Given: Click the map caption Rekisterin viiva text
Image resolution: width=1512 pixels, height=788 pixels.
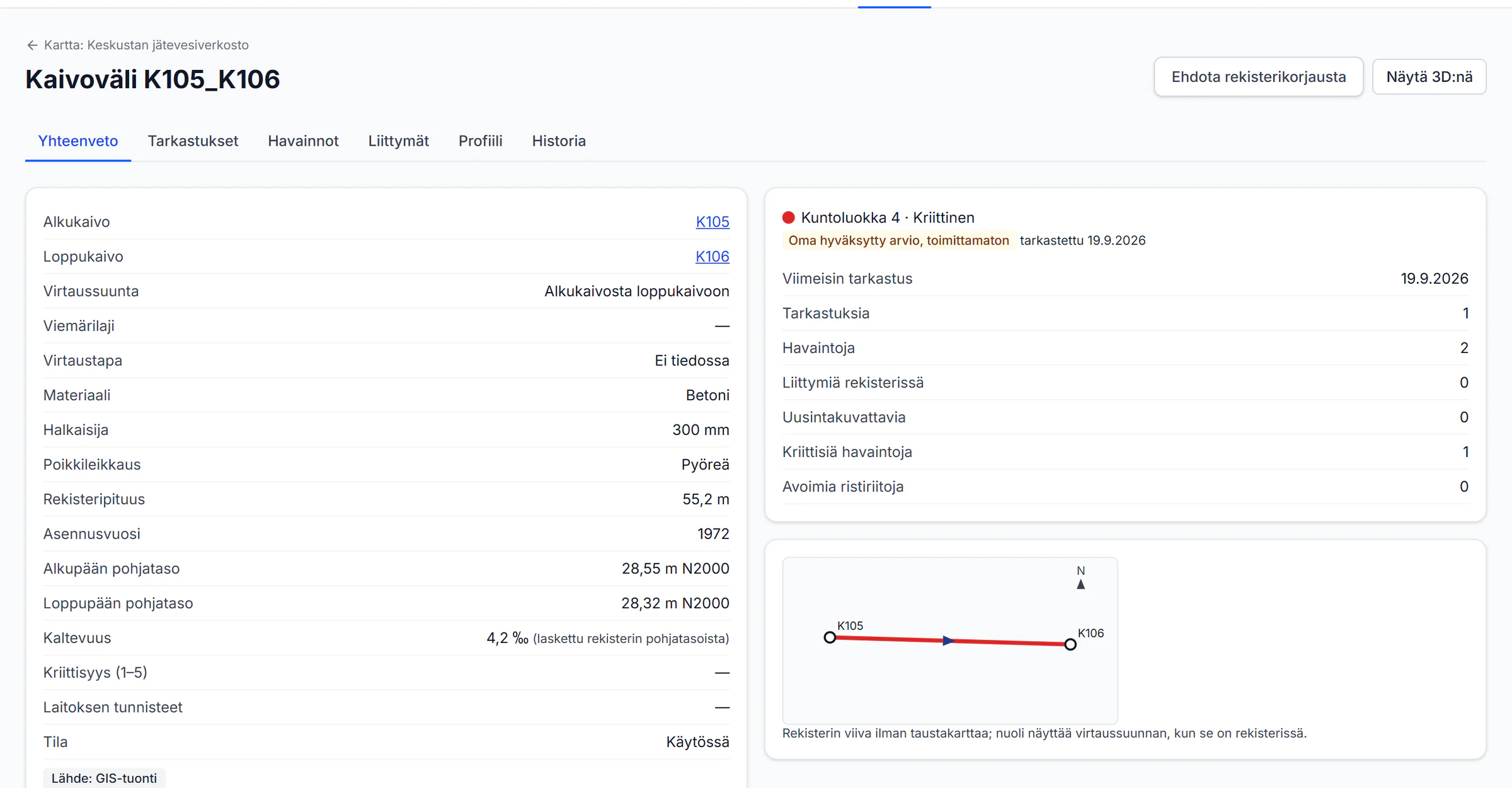Looking at the screenshot, I should (1044, 733).
